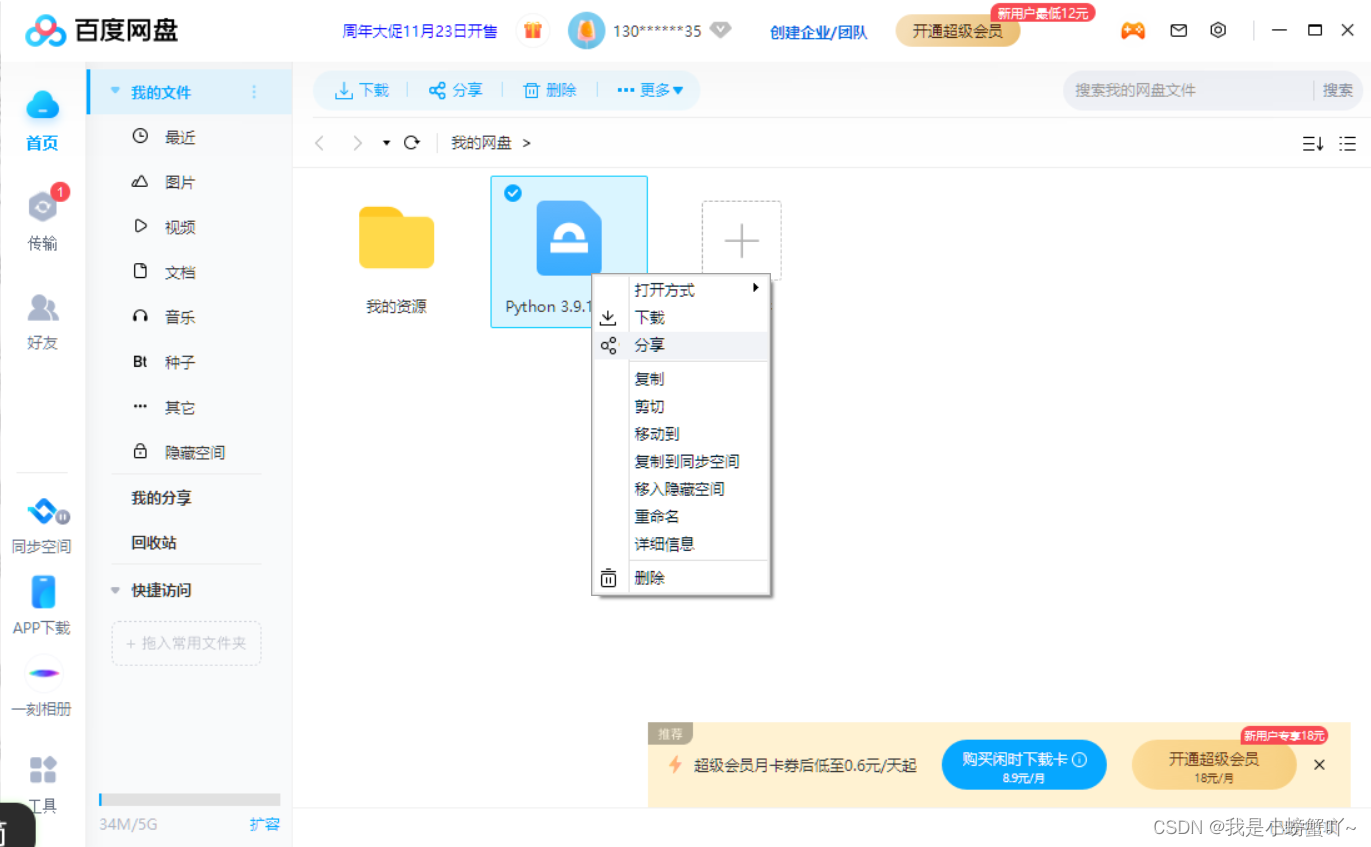Open the hexagon settings icon
This screenshot has width=1371, height=847.
click(1218, 30)
